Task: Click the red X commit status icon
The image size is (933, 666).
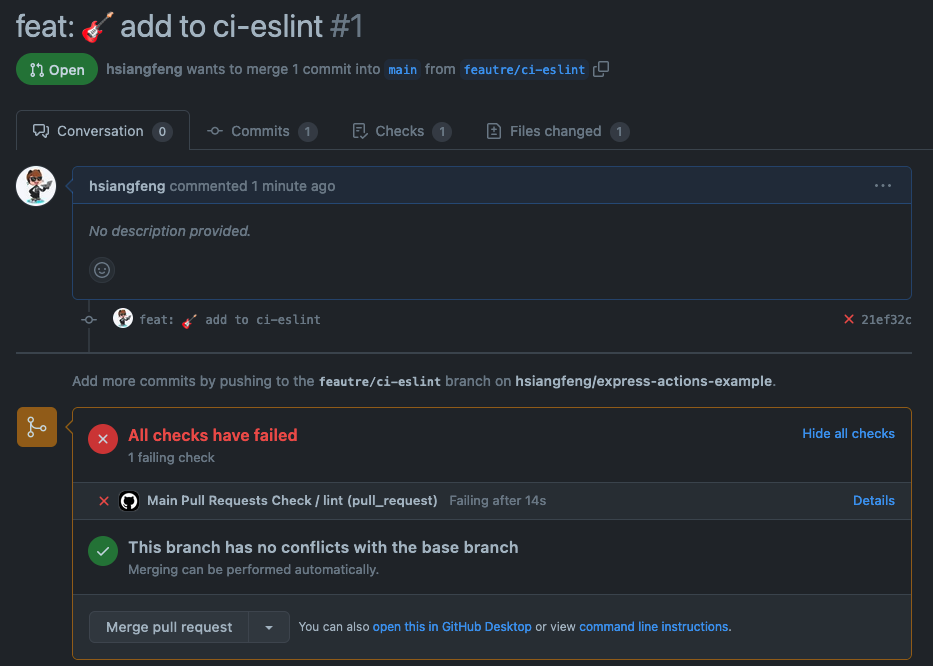Action: 849,320
